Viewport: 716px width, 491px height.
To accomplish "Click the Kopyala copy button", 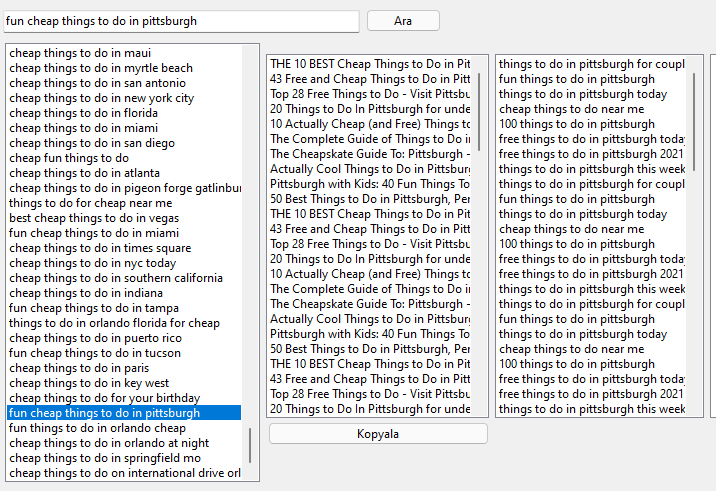I will point(378,434).
